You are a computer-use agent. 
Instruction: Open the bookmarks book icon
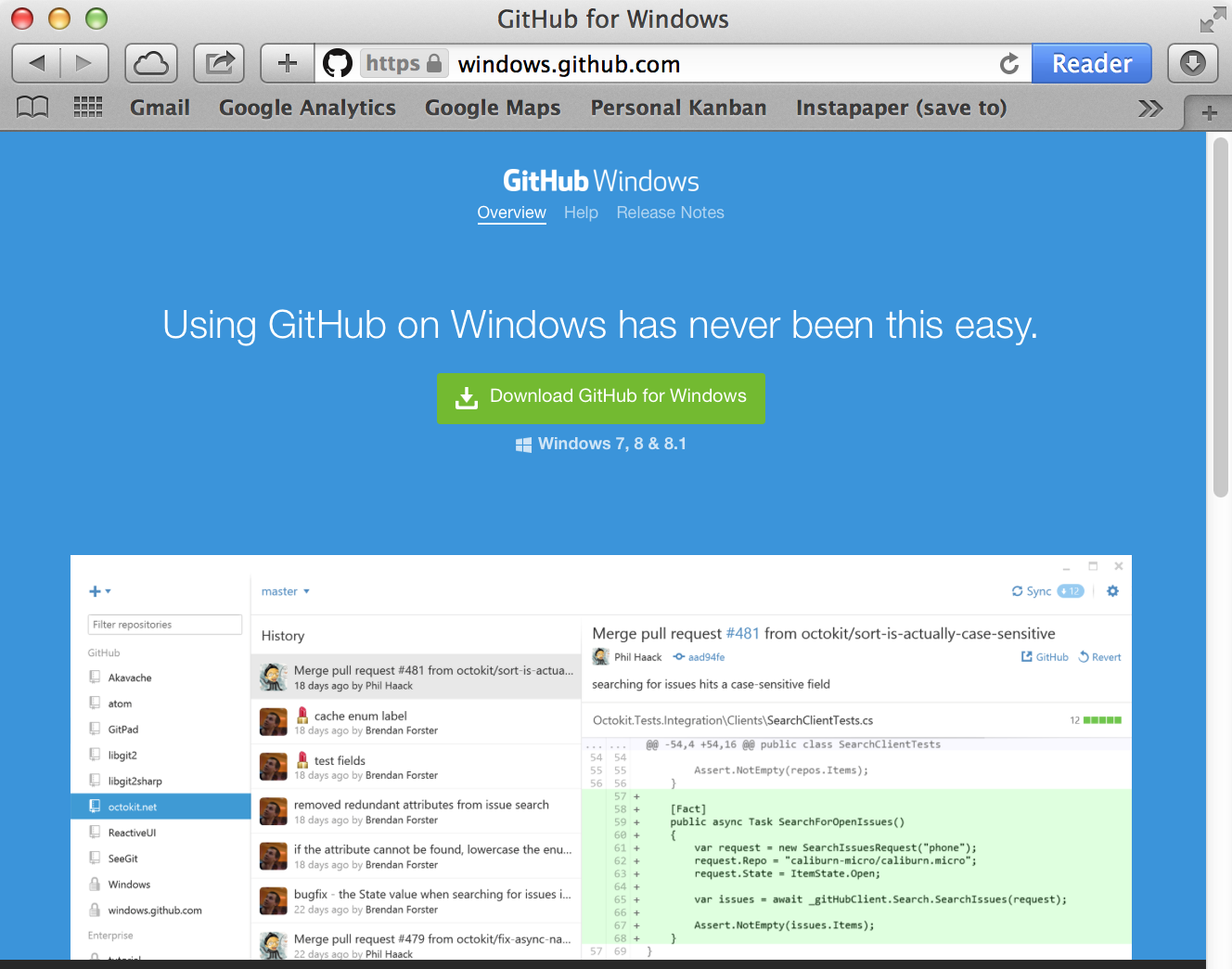32,108
